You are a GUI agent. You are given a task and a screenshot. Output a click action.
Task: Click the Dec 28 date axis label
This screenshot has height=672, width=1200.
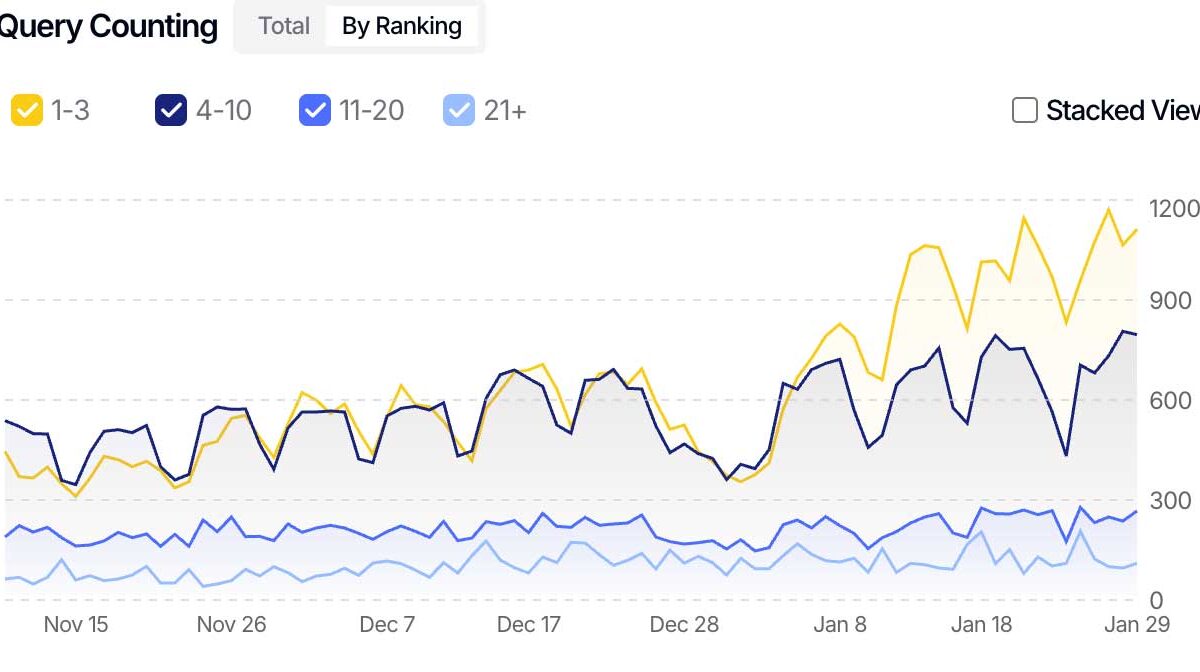pos(684,625)
